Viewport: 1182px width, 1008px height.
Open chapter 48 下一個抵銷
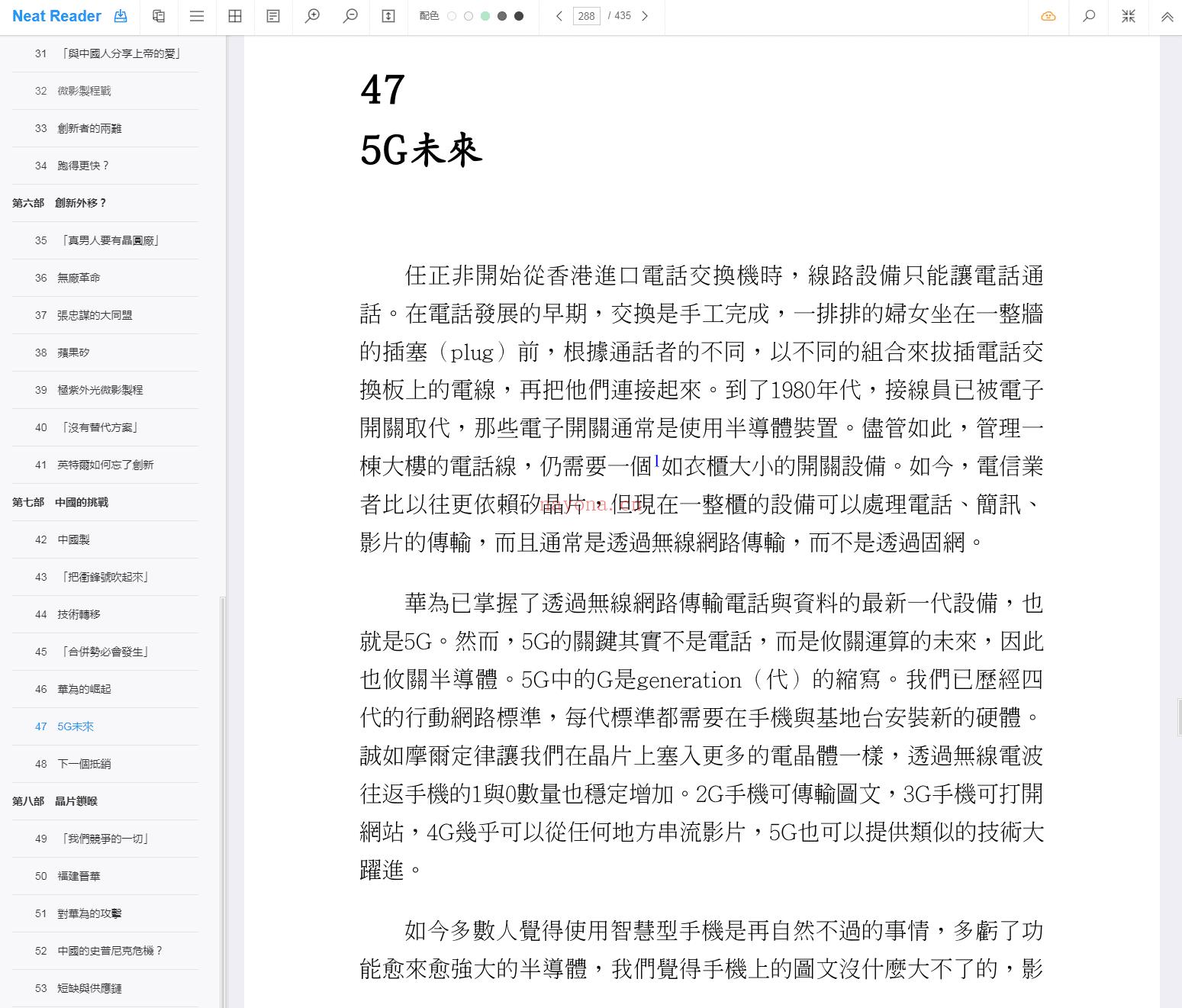coord(105,764)
